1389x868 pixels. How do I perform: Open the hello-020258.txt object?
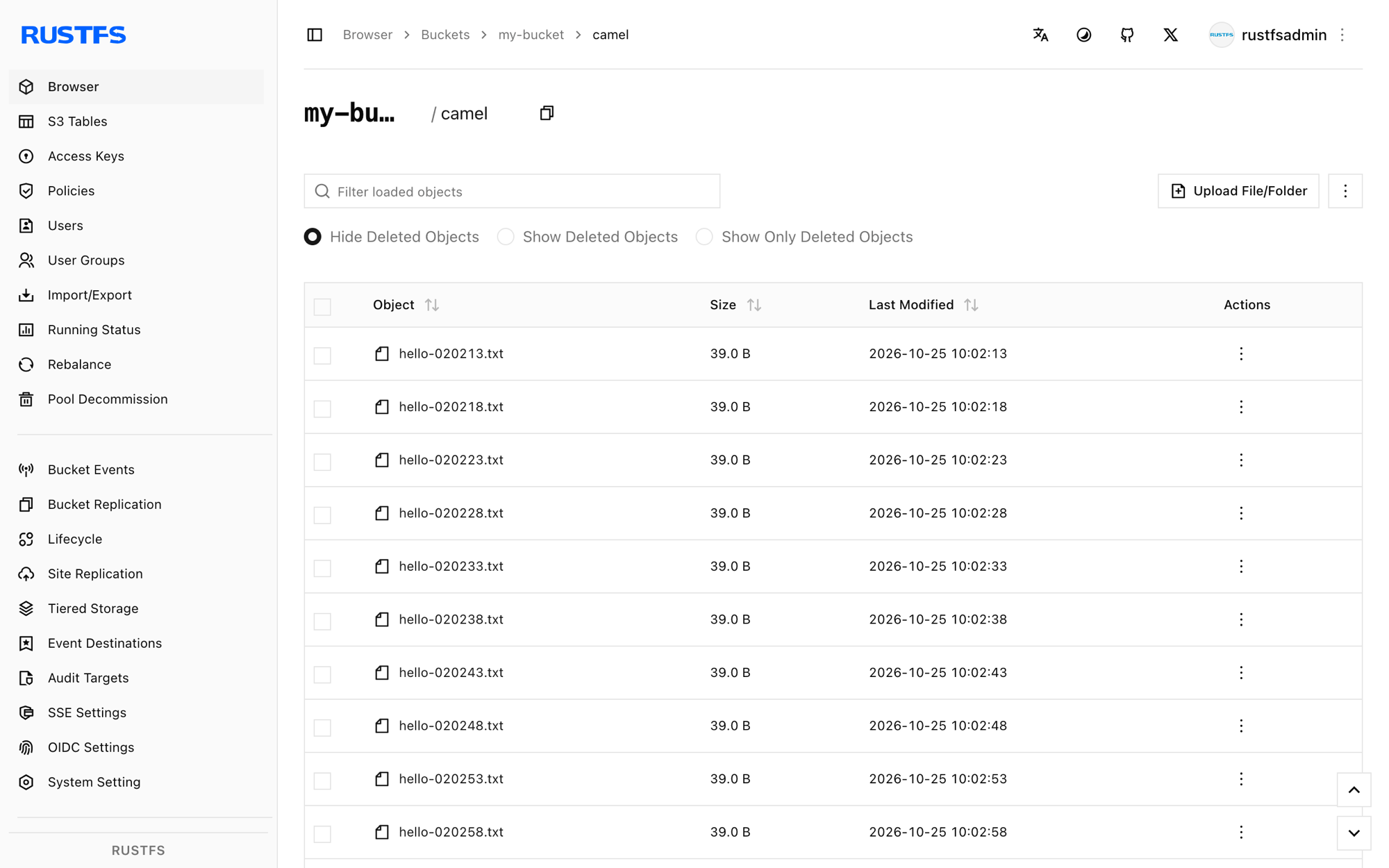click(451, 832)
